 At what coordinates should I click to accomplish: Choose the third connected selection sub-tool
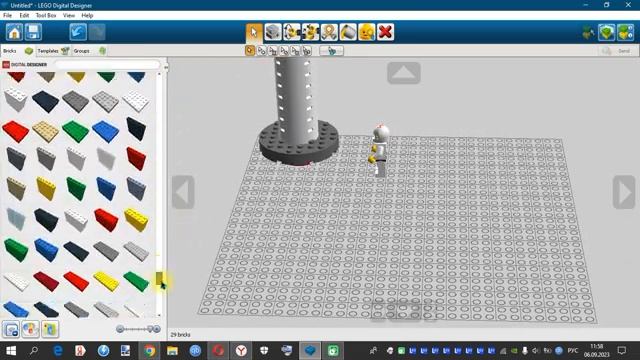(273, 51)
